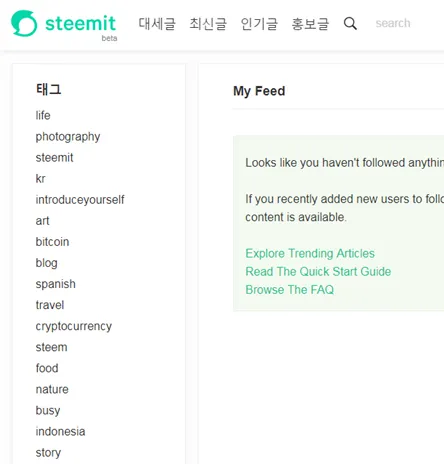Viewport: 444px width, 464px height.
Task: Select the photography tag
Action: [68, 137]
